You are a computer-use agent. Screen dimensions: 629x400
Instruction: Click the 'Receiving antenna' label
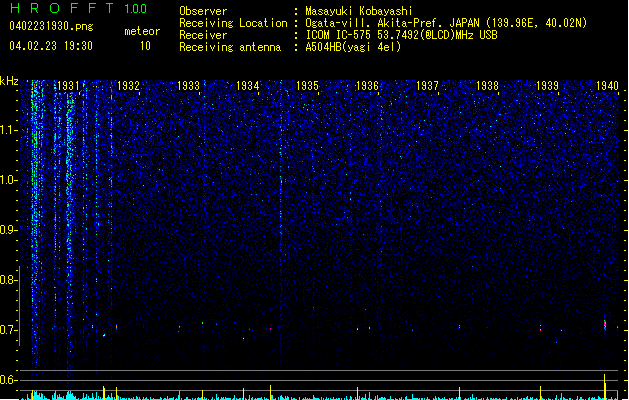230,47
